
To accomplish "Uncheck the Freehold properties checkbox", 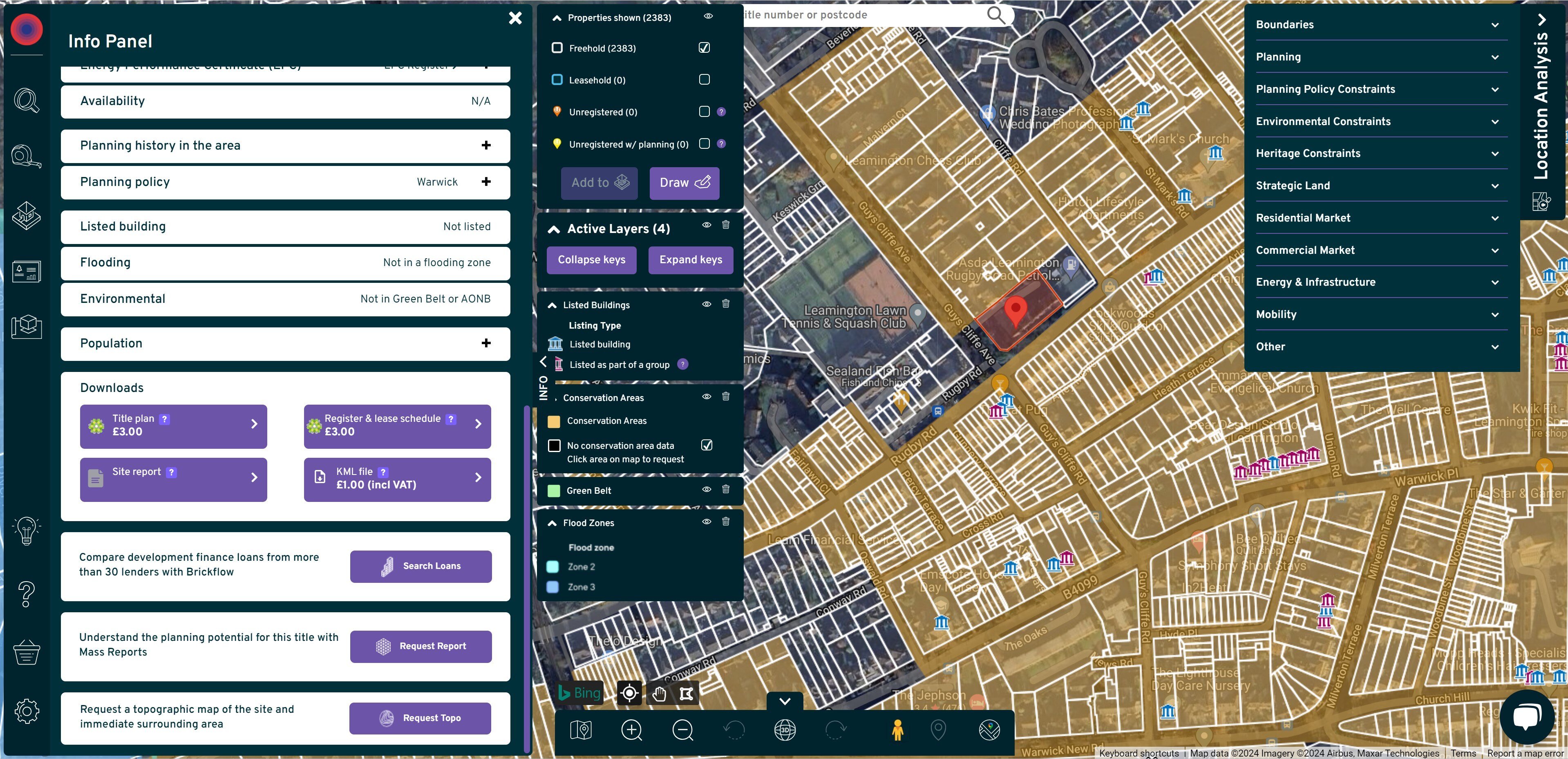I will tap(704, 47).
